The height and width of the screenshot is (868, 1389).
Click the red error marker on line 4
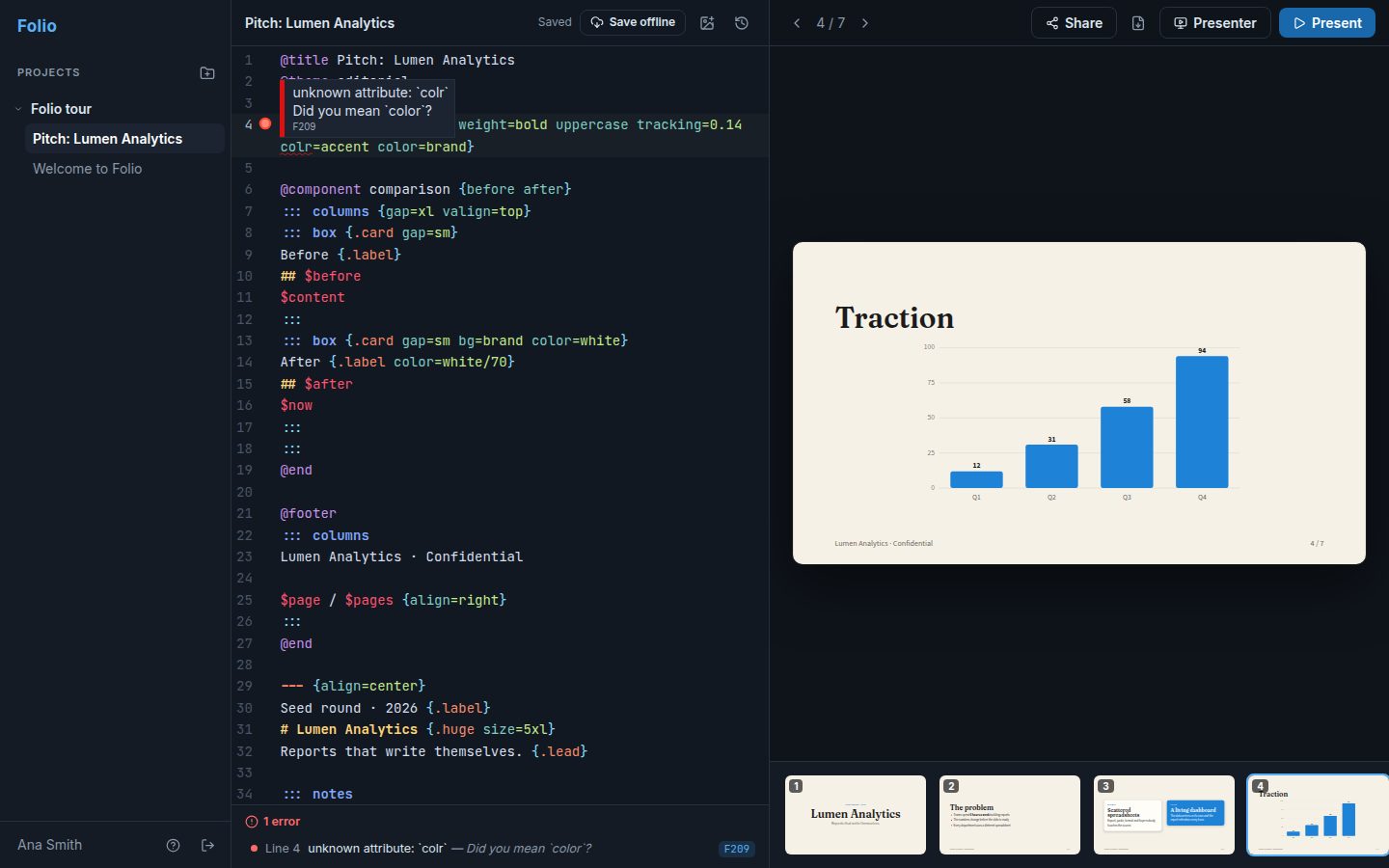click(x=265, y=124)
